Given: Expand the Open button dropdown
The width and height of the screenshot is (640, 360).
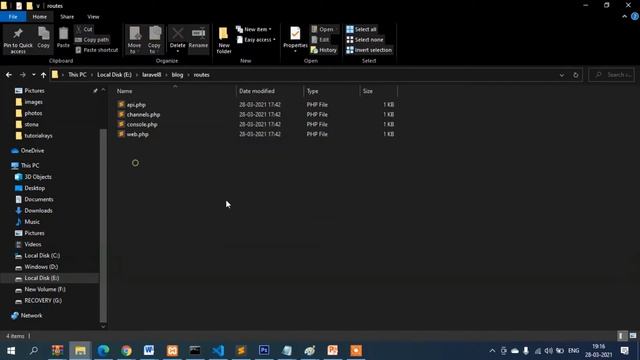Looking at the screenshot, I should (337, 29).
